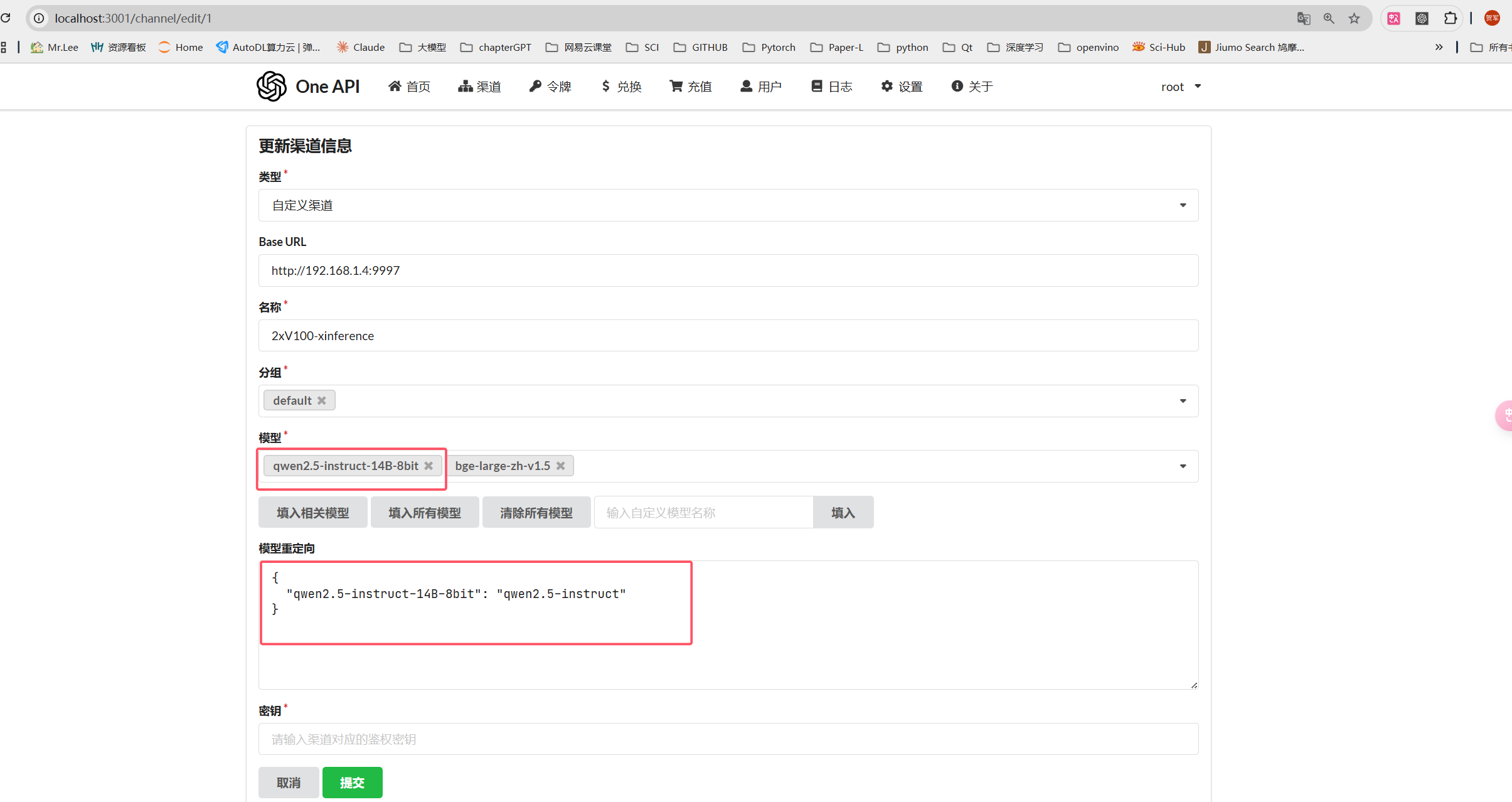Open the browser extensions puzzle icon

click(x=1450, y=18)
